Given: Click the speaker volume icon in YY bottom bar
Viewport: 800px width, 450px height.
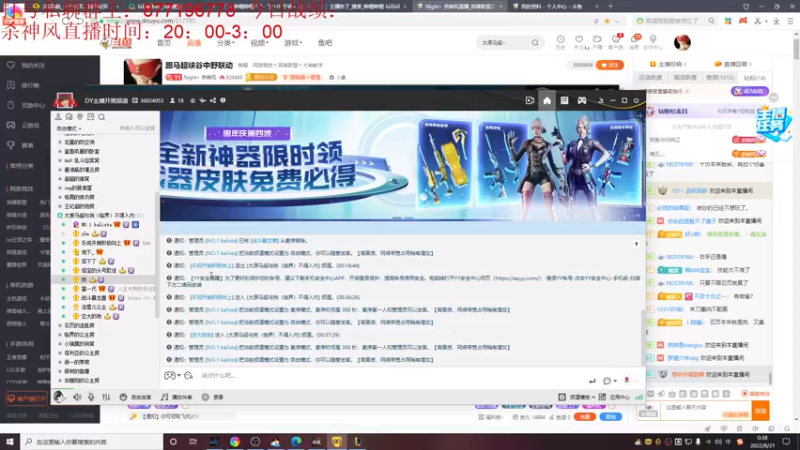Looking at the screenshot, I should pos(78,397).
